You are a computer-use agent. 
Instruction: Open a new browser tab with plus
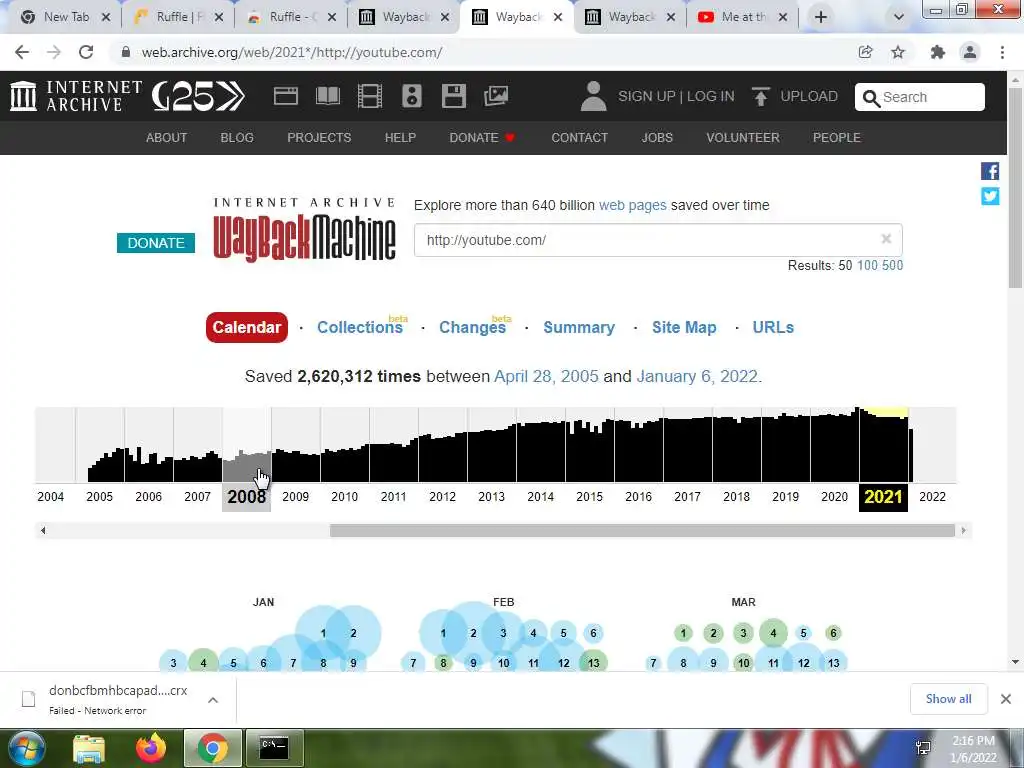click(821, 17)
